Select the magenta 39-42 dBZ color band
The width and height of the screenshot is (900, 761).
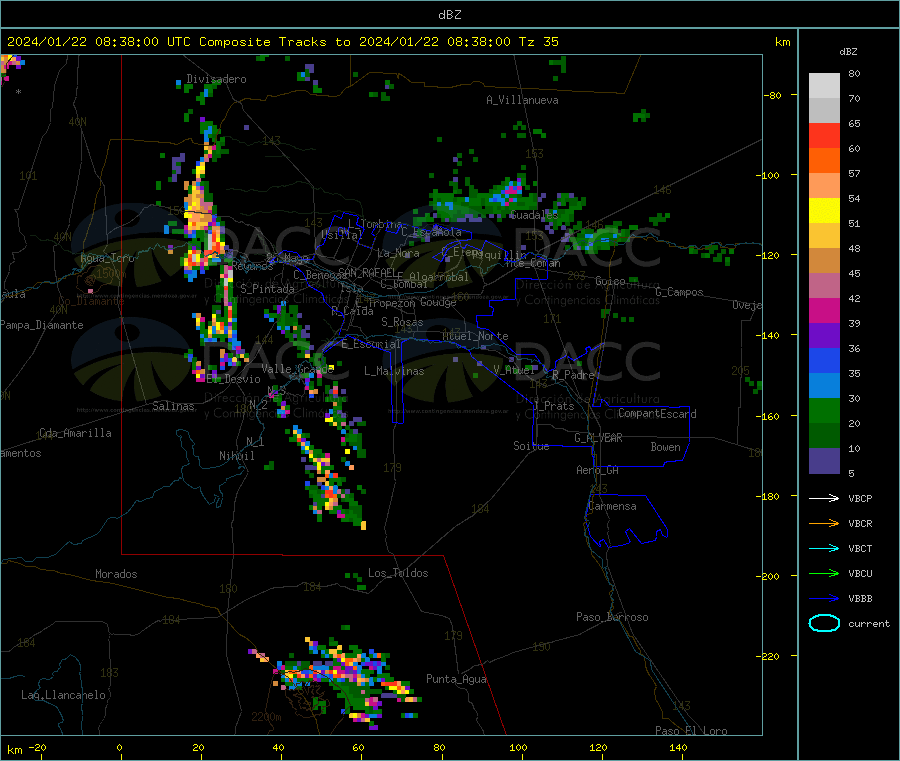pyautogui.click(x=824, y=310)
